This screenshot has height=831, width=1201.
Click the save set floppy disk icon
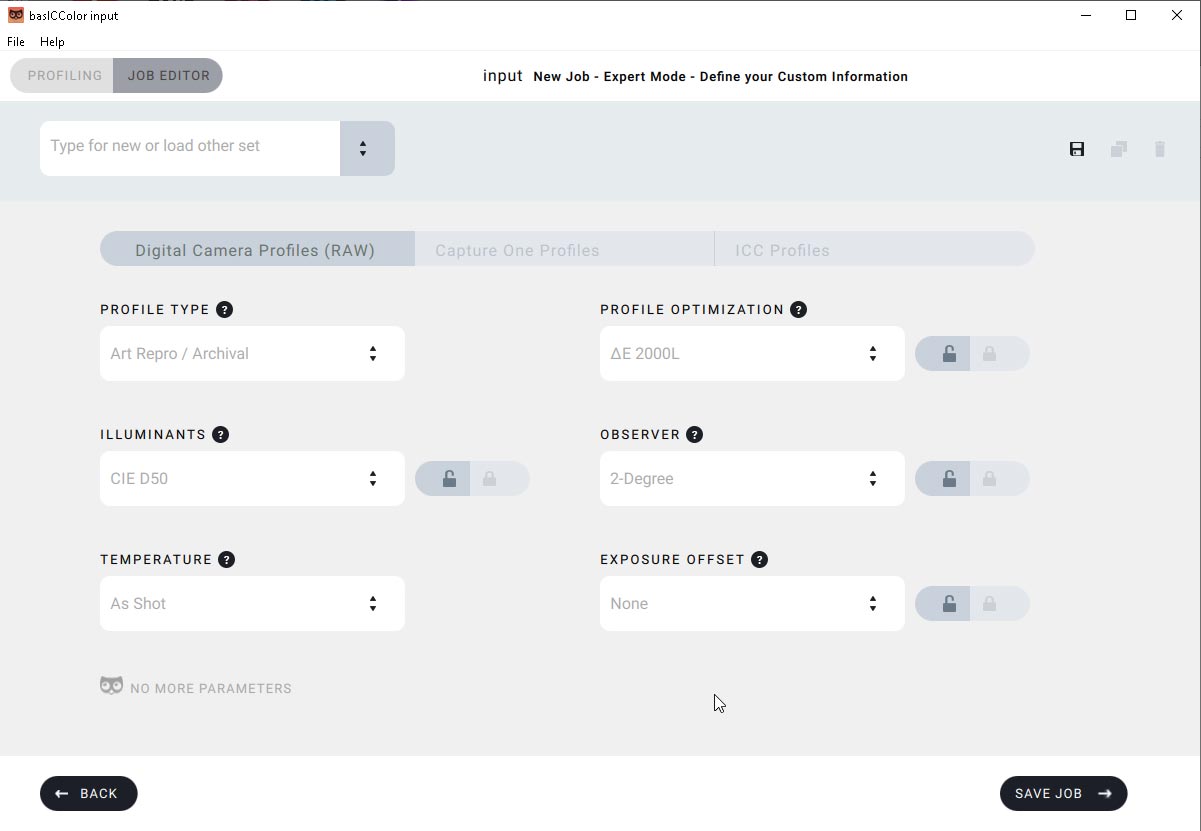(x=1077, y=149)
